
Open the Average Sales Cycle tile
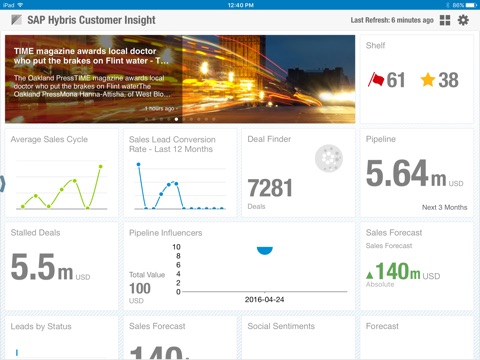point(61,173)
